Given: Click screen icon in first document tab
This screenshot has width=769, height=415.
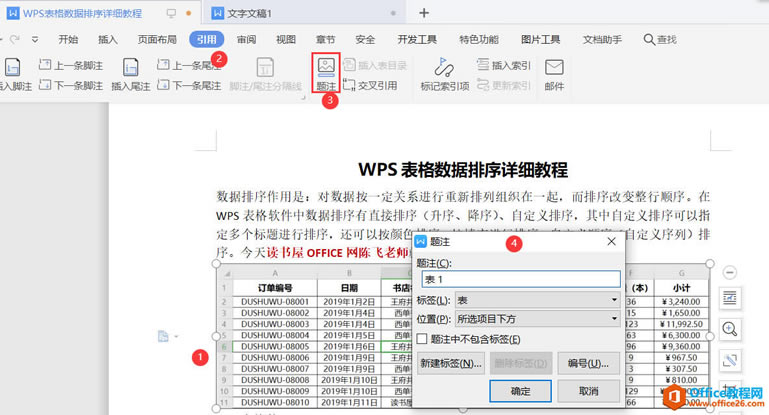Looking at the screenshot, I should click(x=171, y=13).
